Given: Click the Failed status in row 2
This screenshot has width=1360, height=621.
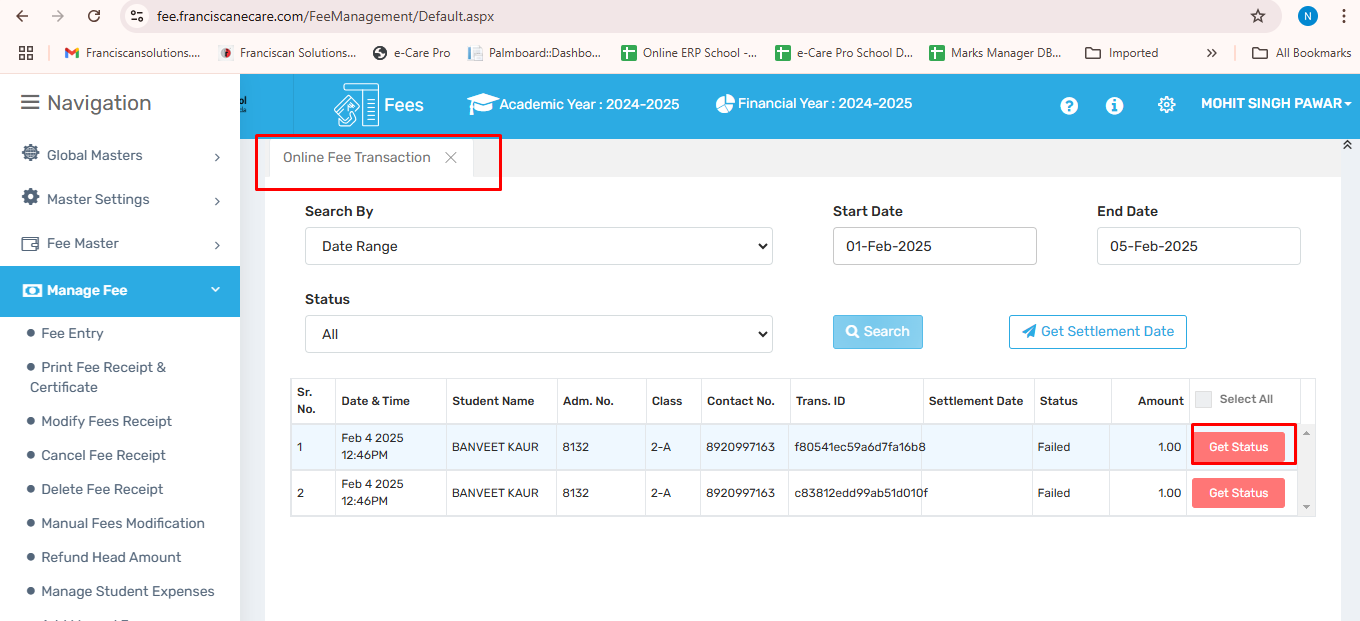Looking at the screenshot, I should (x=1054, y=493).
